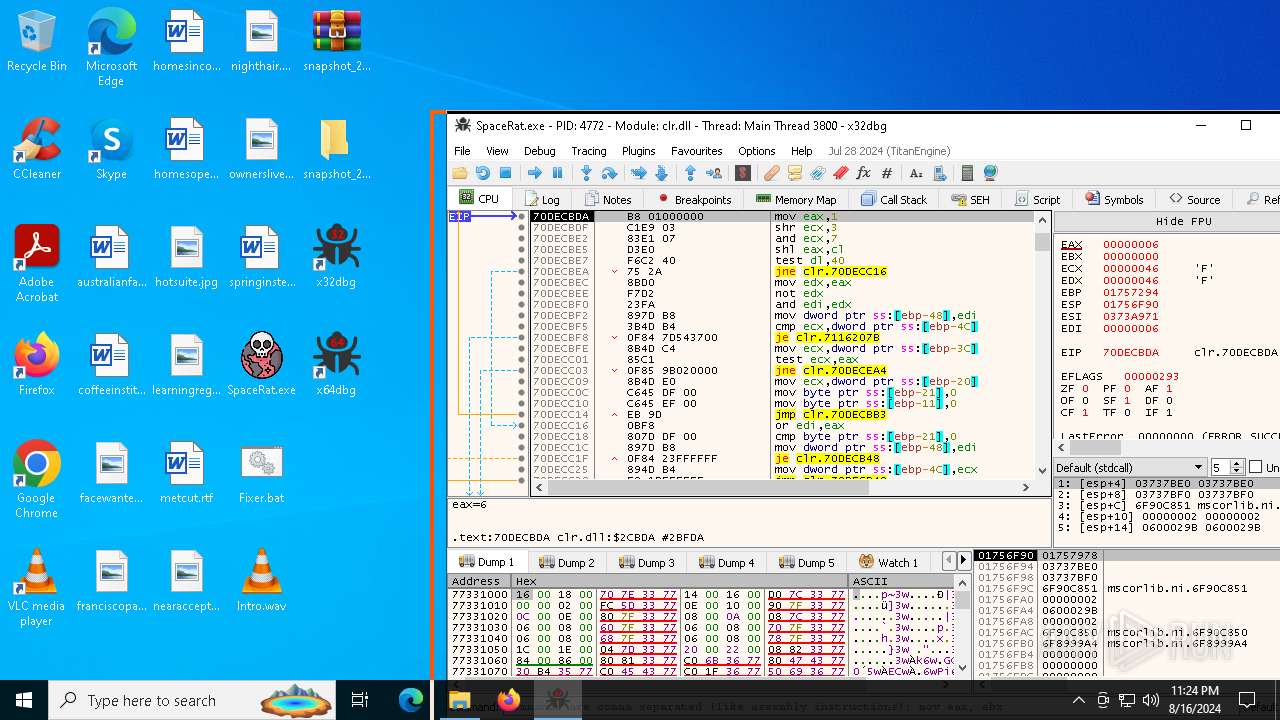Click the Address column header in dump
Screen dimensions: 1280x720
(480, 581)
